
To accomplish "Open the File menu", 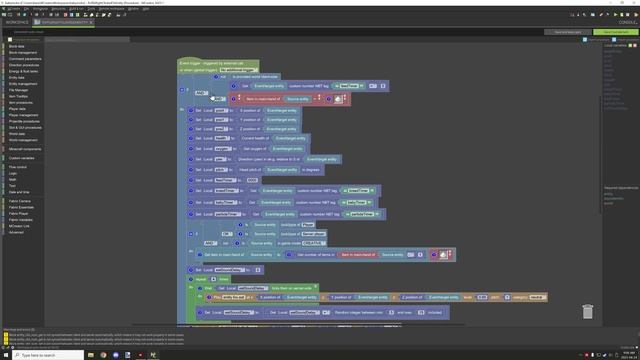I will pyautogui.click(x=26, y=9).
